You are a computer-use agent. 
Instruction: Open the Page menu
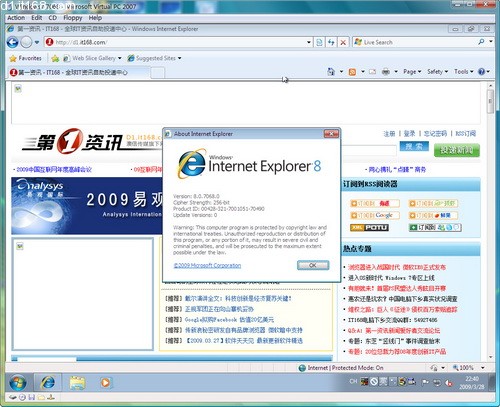coord(412,72)
